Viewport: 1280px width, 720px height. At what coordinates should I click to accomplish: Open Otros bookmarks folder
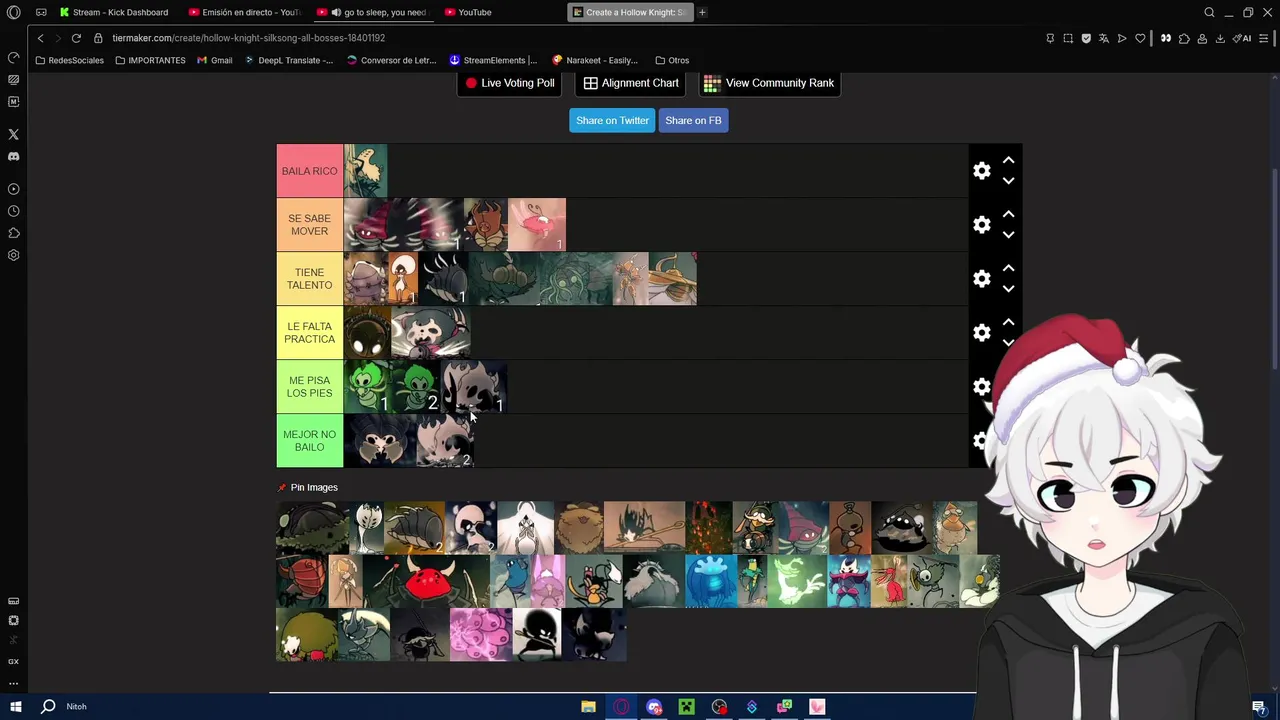pos(672,60)
